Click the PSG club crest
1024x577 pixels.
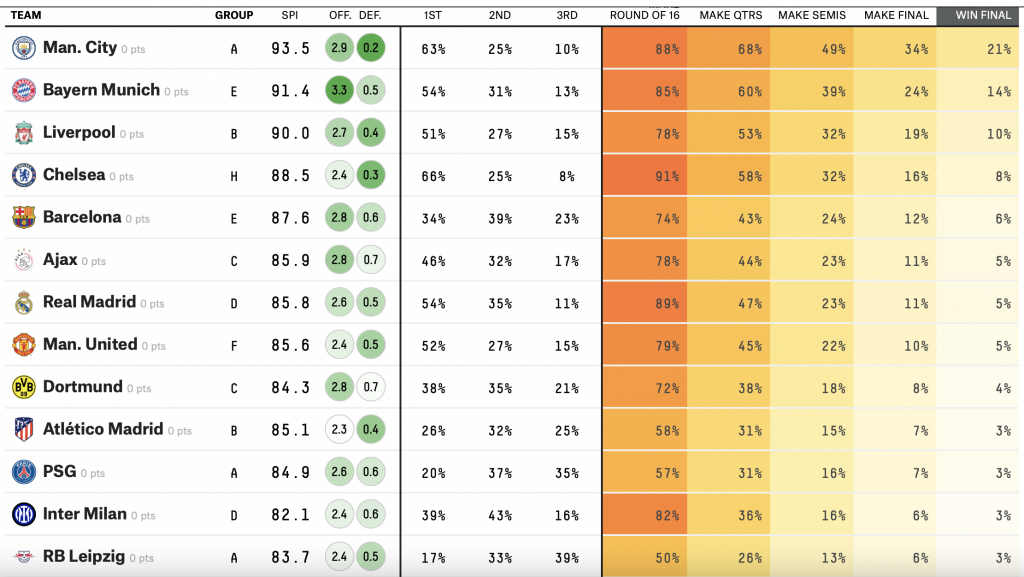pyautogui.click(x=23, y=472)
